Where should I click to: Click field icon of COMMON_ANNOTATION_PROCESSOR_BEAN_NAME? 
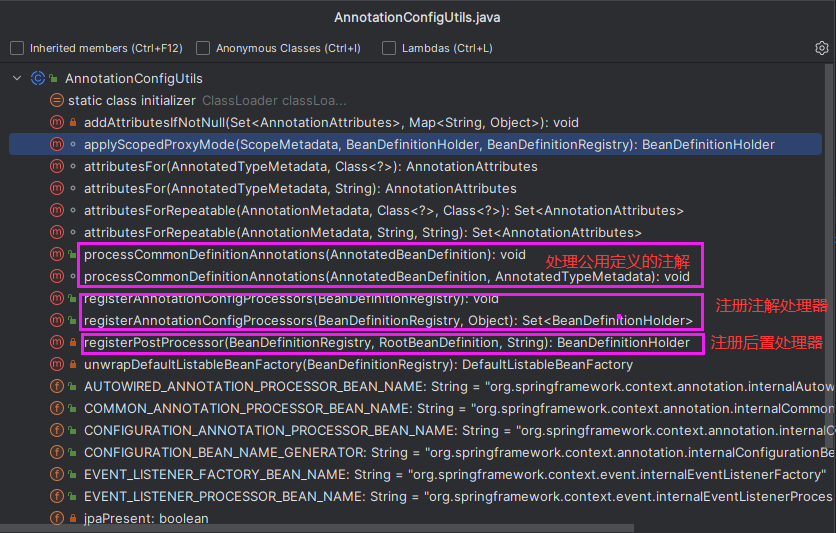point(57,408)
